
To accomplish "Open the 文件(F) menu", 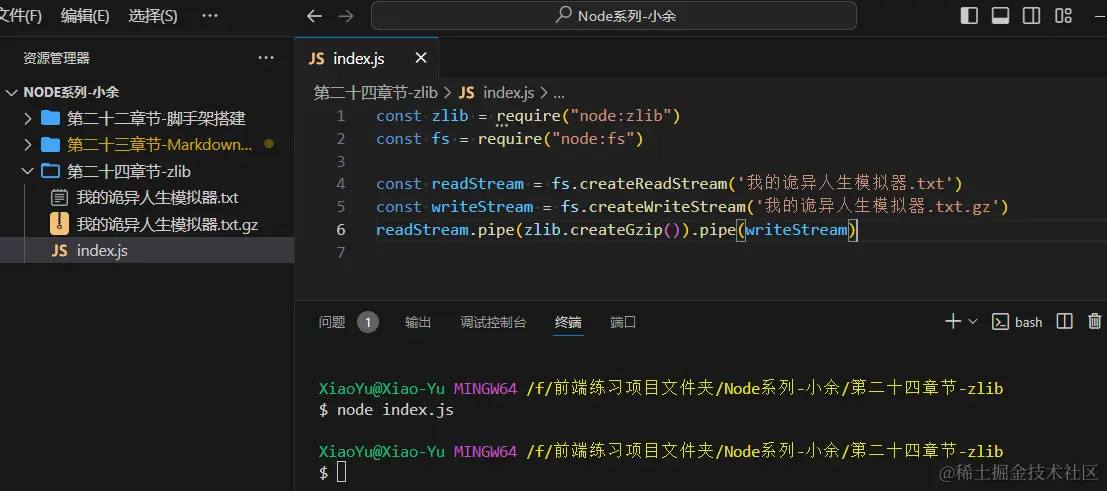I will 20,16.
